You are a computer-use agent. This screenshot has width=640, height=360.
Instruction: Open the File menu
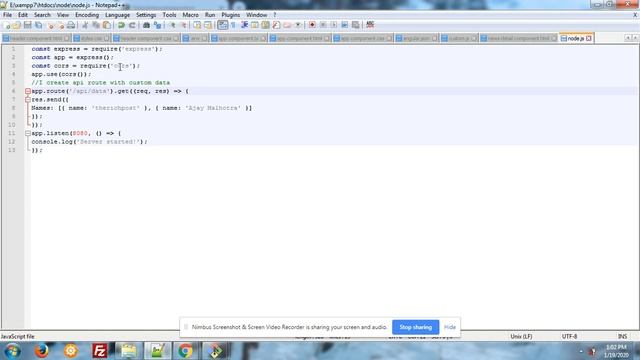click(7, 15)
